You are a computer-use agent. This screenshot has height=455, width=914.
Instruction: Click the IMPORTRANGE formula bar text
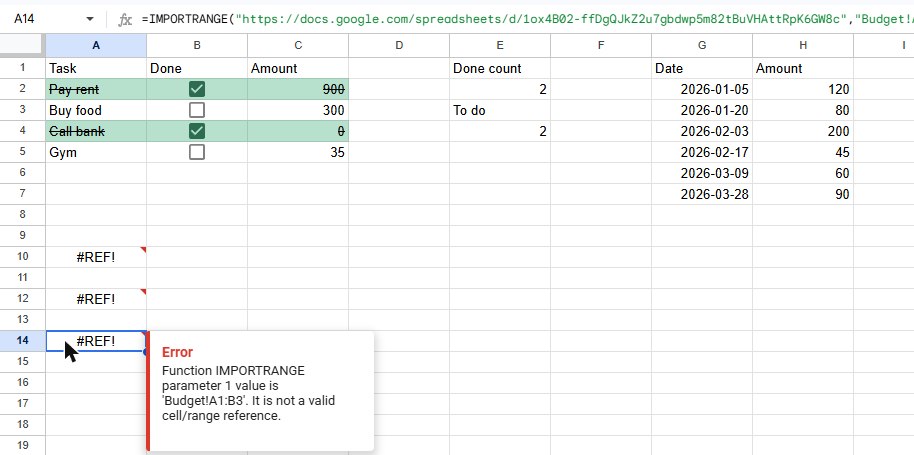tap(528, 19)
